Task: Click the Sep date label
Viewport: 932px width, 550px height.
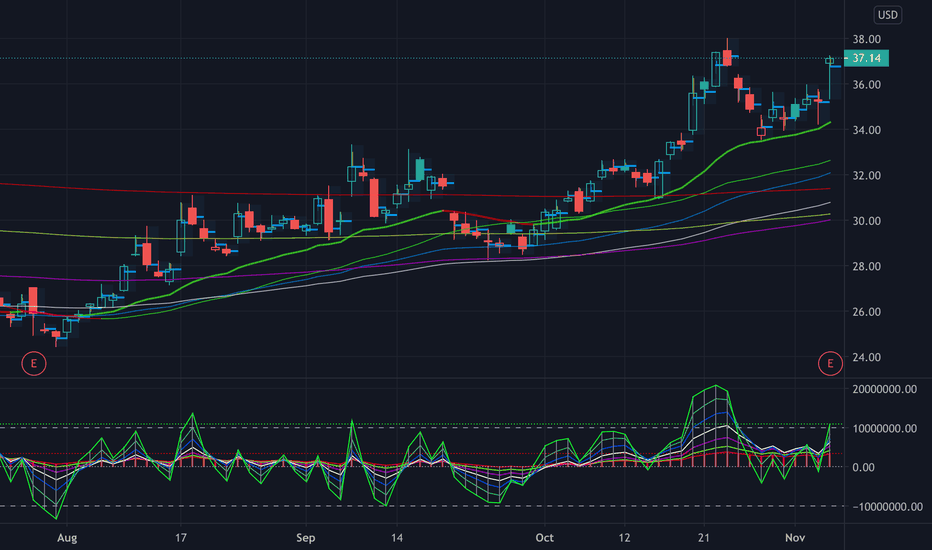Action: click(x=306, y=538)
